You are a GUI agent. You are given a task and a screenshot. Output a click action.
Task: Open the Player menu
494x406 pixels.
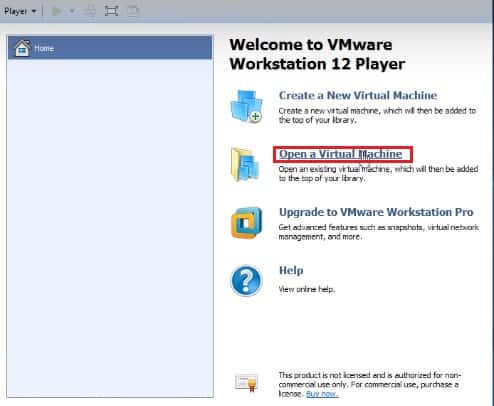20,11
